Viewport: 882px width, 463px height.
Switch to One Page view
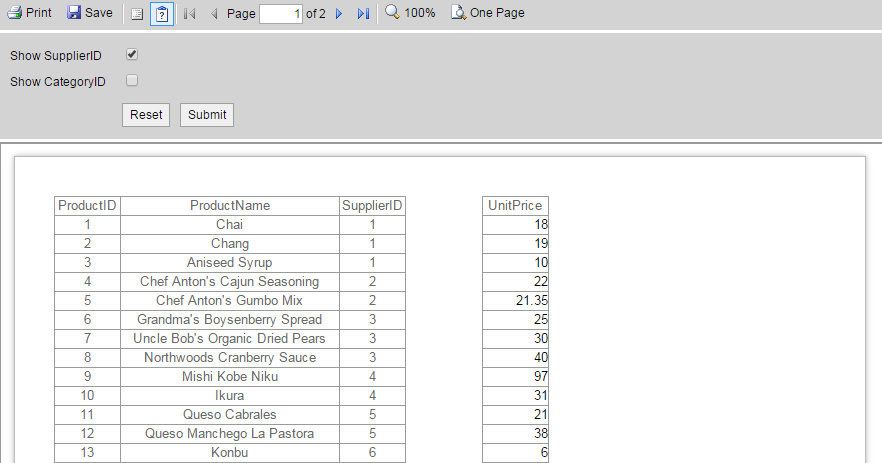point(488,12)
